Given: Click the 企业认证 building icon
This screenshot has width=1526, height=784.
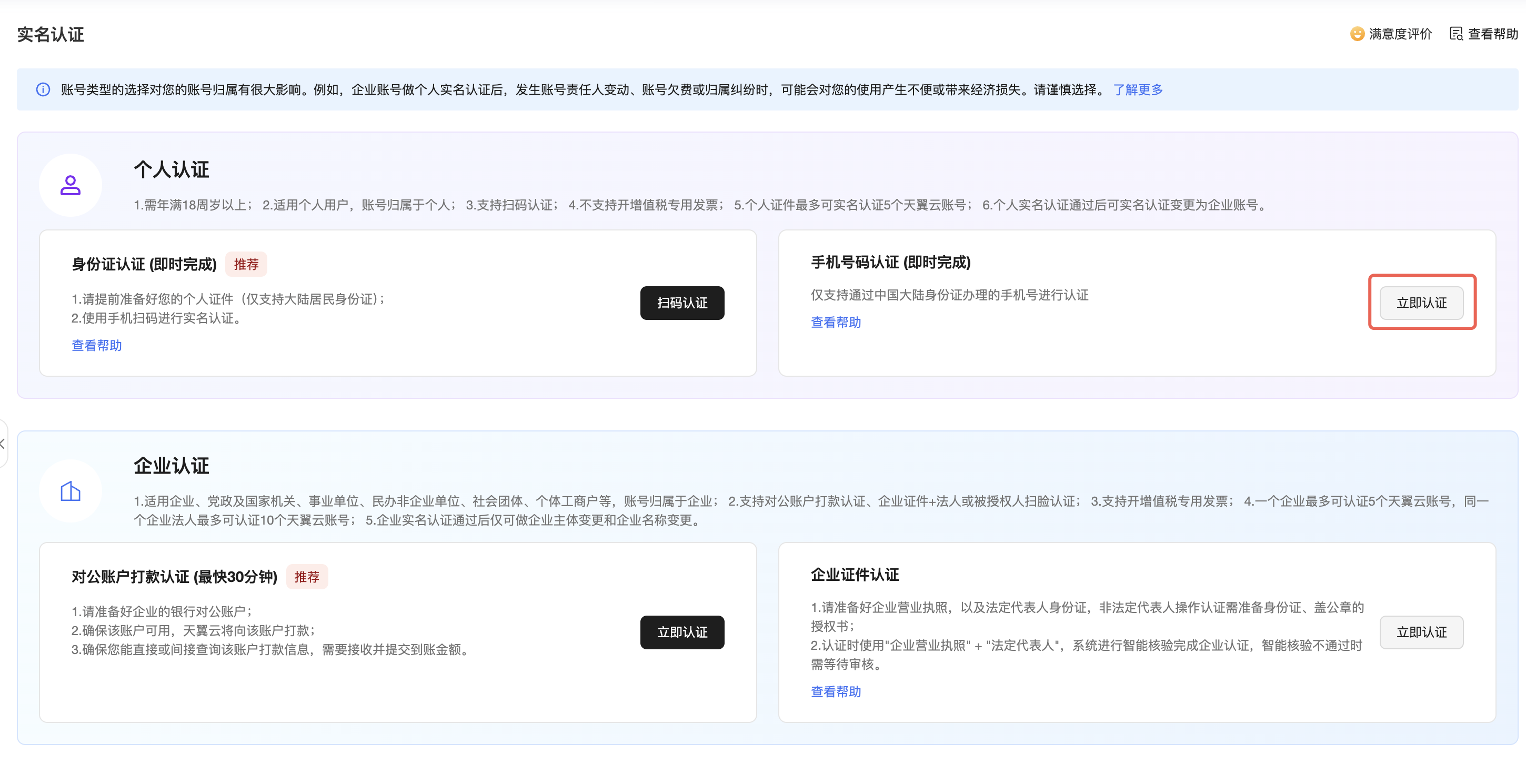Looking at the screenshot, I should [71, 491].
